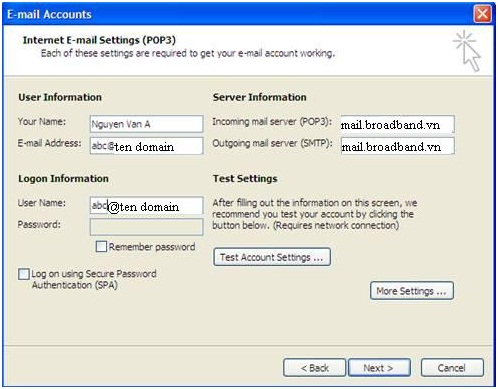This screenshot has width=498, height=389.
Task: Click the Server Information heading
Action: [x=260, y=97]
